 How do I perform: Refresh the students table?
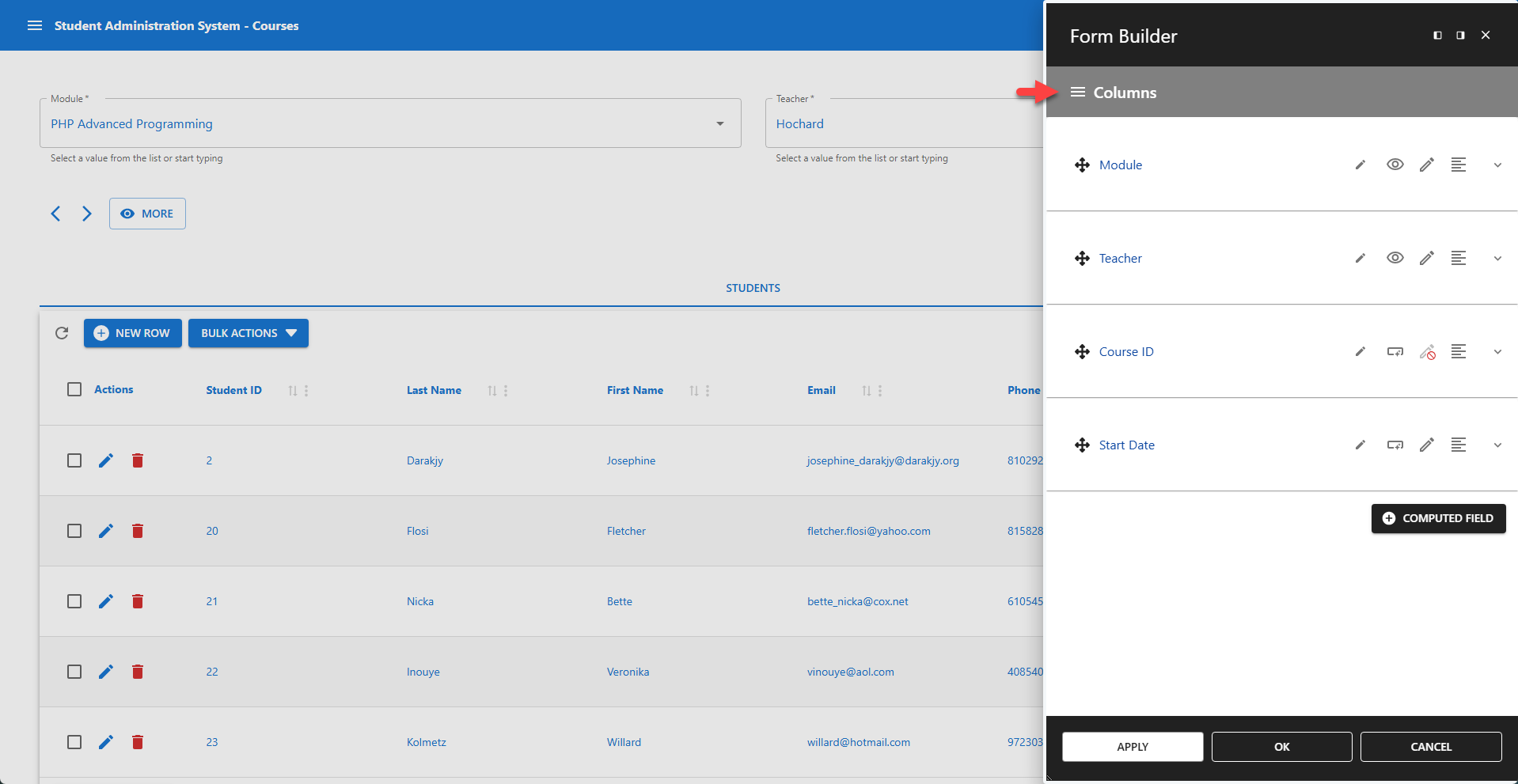click(62, 333)
